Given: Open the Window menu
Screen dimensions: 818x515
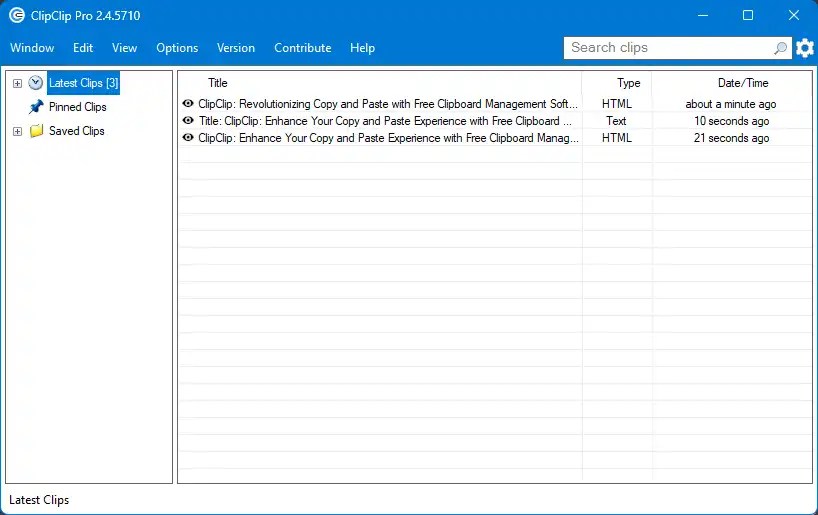Looking at the screenshot, I should pyautogui.click(x=32, y=48).
